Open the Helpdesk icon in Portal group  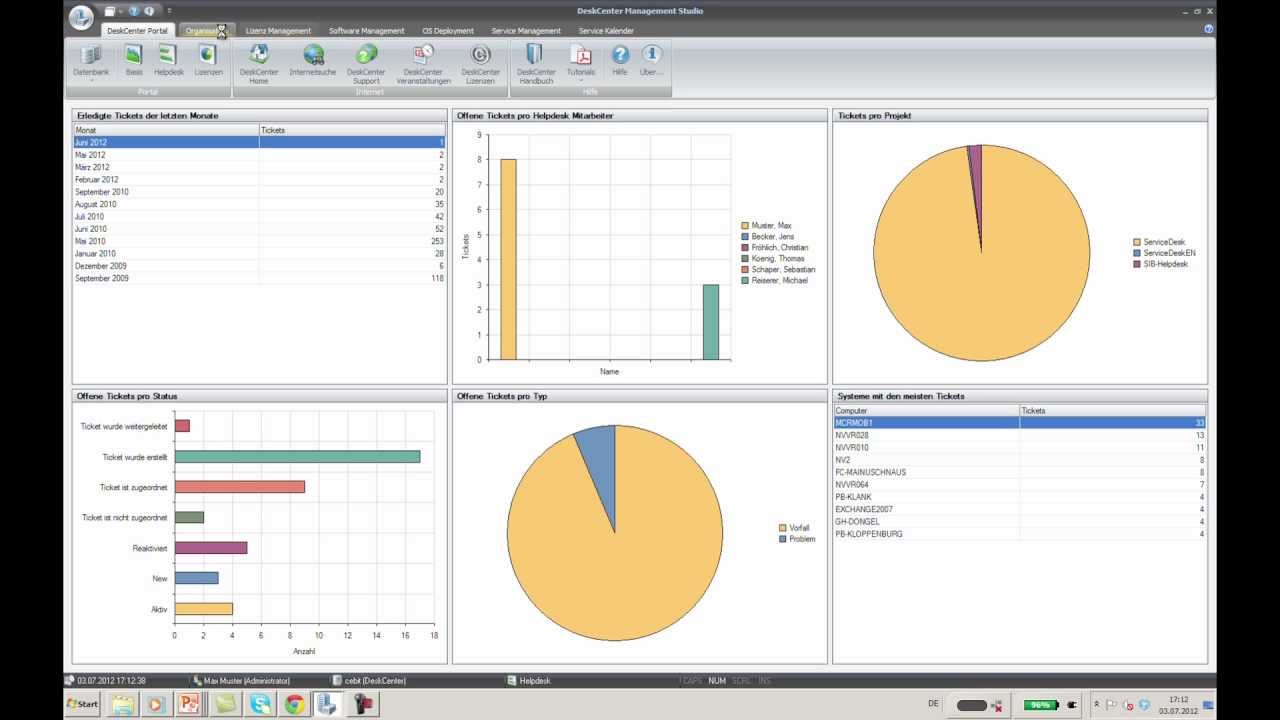(x=168, y=60)
